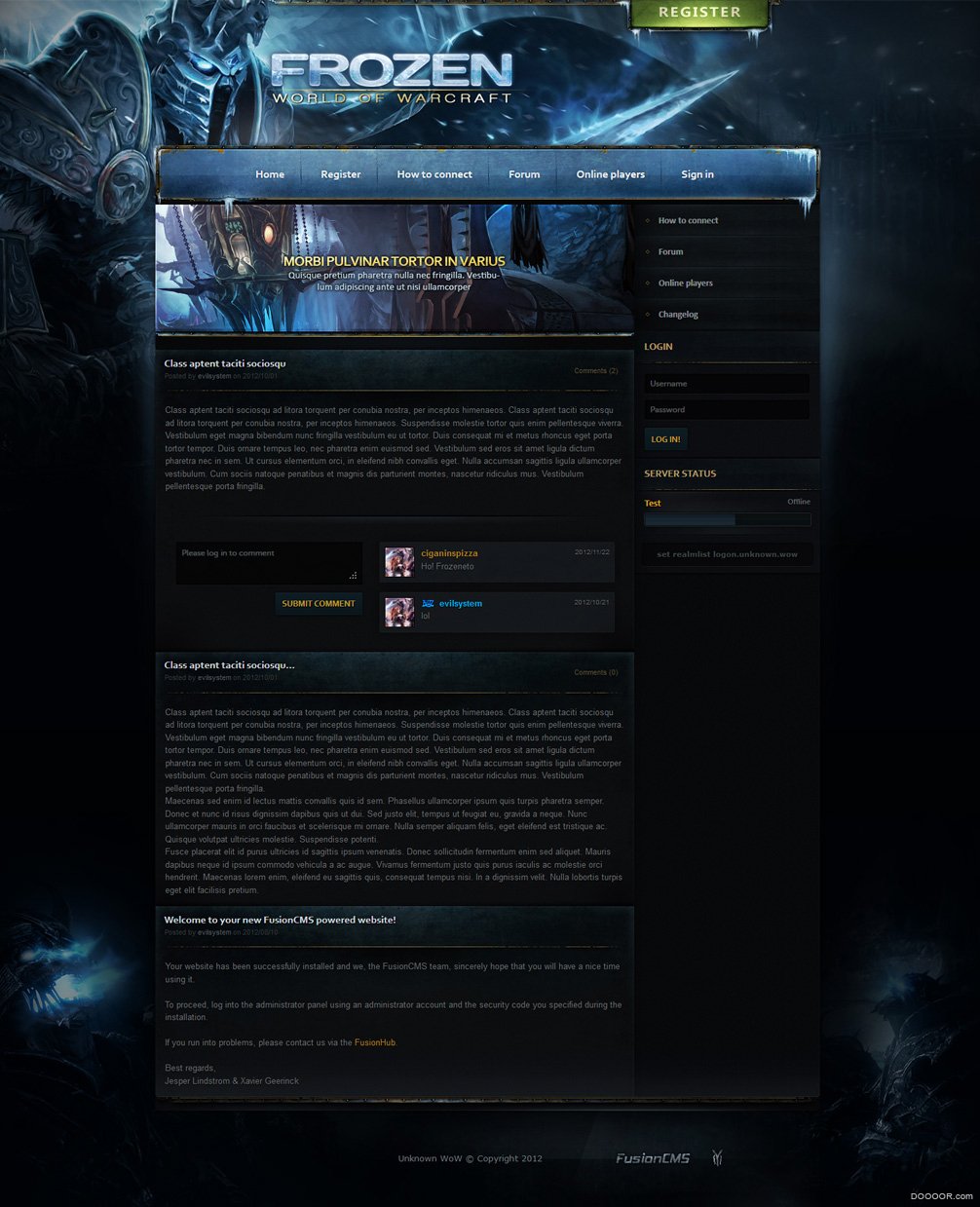Image resolution: width=980 pixels, height=1207 pixels.
Task: Open the Comments (2) link
Action: tap(596, 371)
